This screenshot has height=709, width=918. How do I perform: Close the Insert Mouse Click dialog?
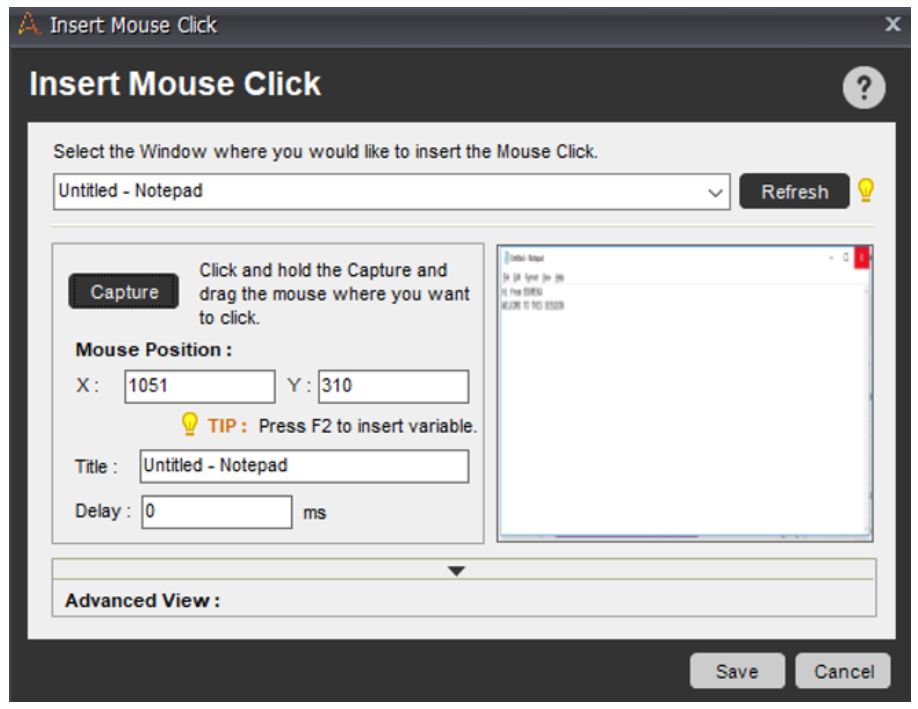pos(892,24)
